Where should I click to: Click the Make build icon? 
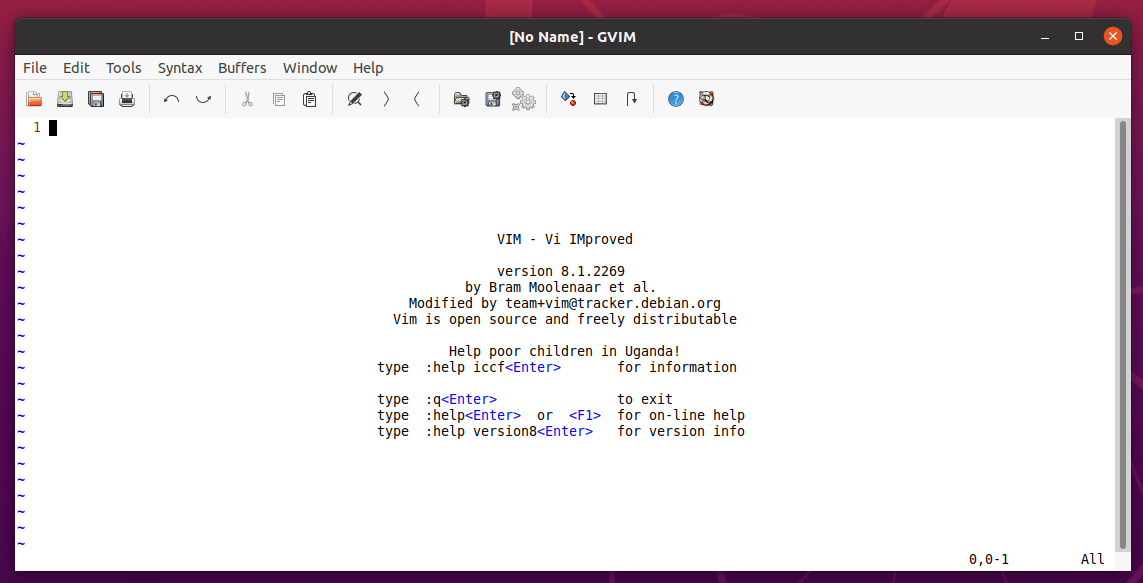(569, 98)
